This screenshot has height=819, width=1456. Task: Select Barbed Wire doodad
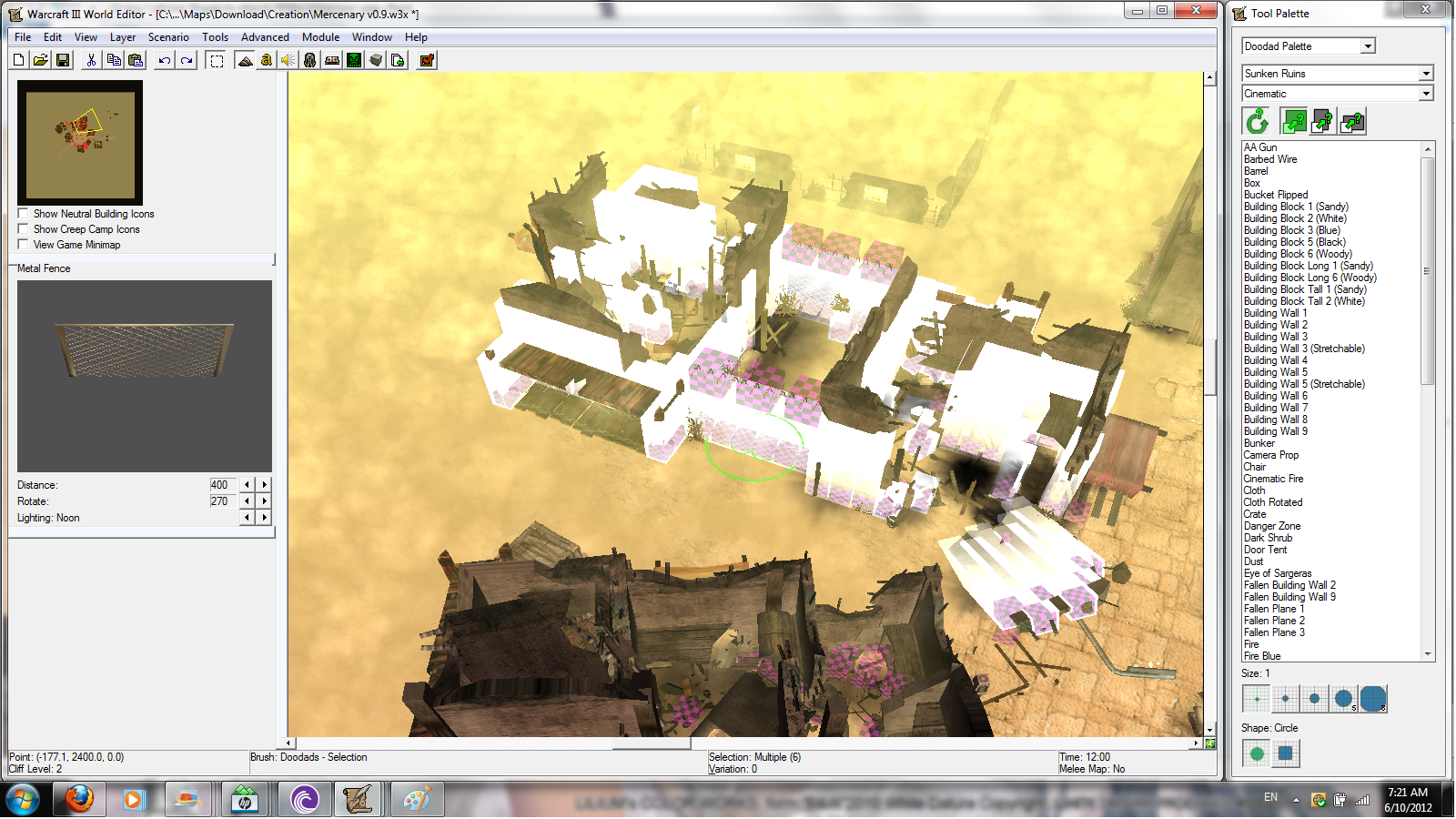(x=1270, y=159)
